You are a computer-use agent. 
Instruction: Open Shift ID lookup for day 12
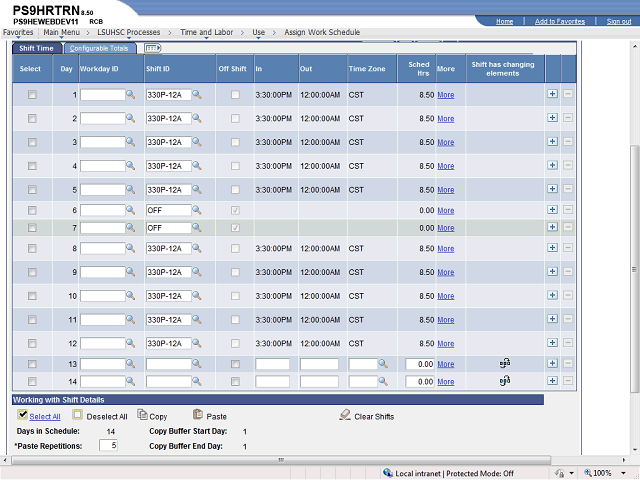[x=197, y=343]
